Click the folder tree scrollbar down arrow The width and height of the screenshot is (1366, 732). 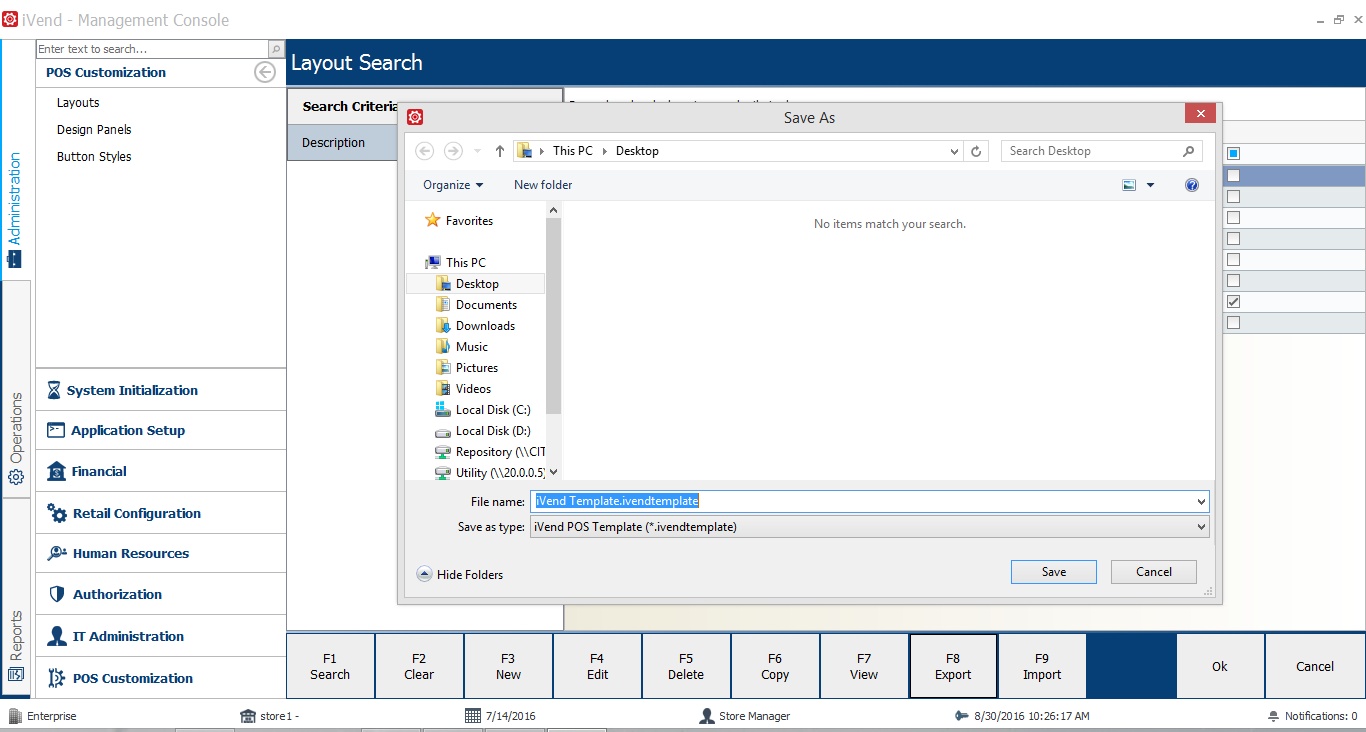pyautogui.click(x=554, y=473)
